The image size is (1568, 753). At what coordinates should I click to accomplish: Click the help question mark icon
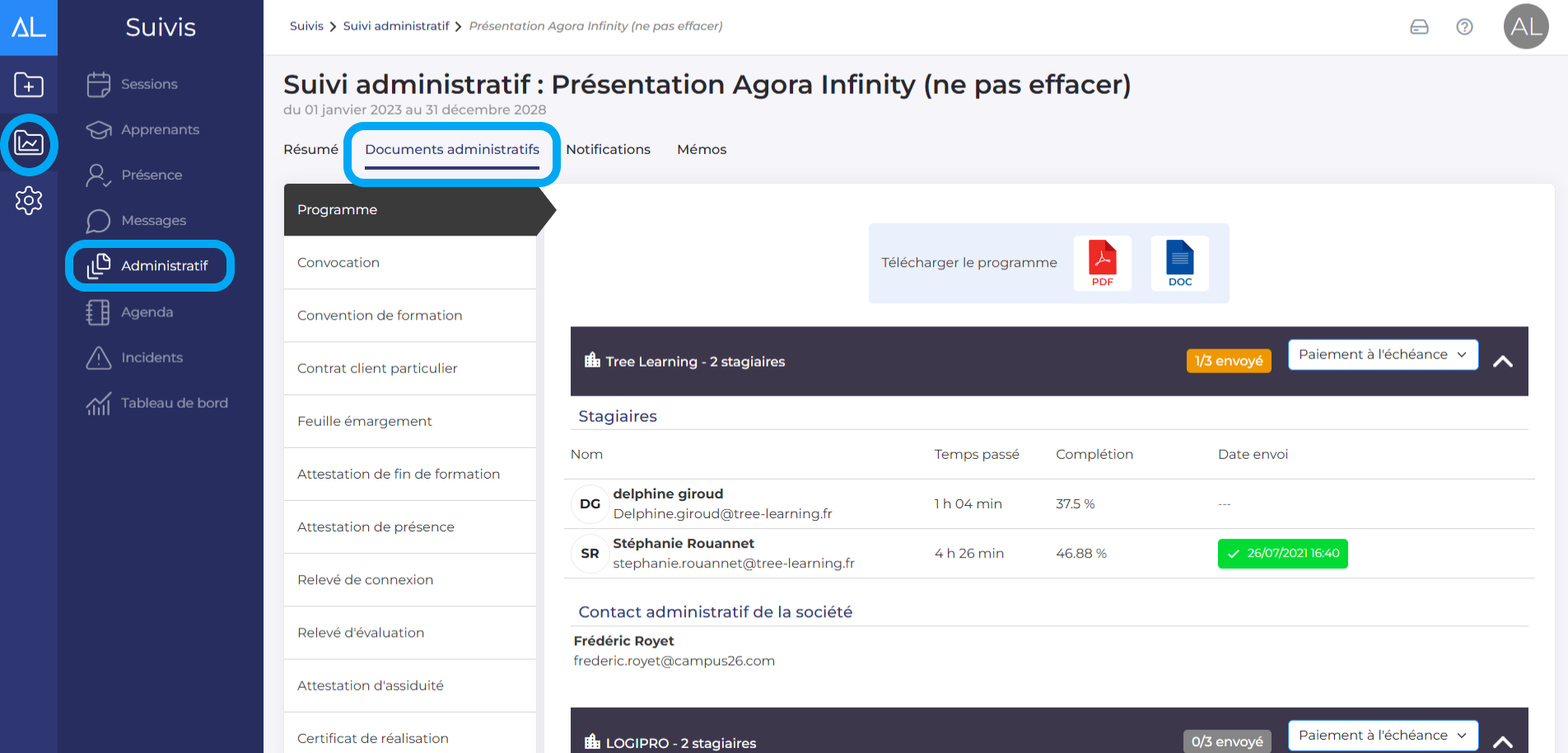1464,27
